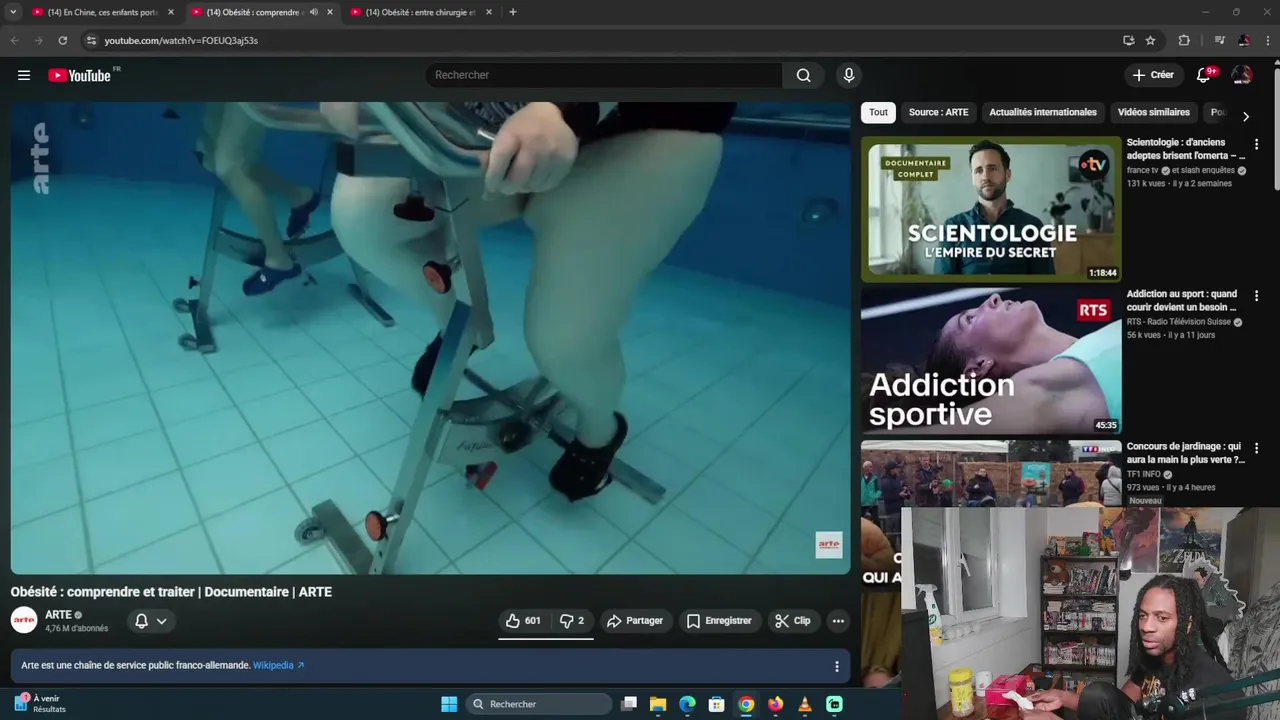Open options for the Addiction au sport video
1280x720 pixels.
click(1256, 296)
